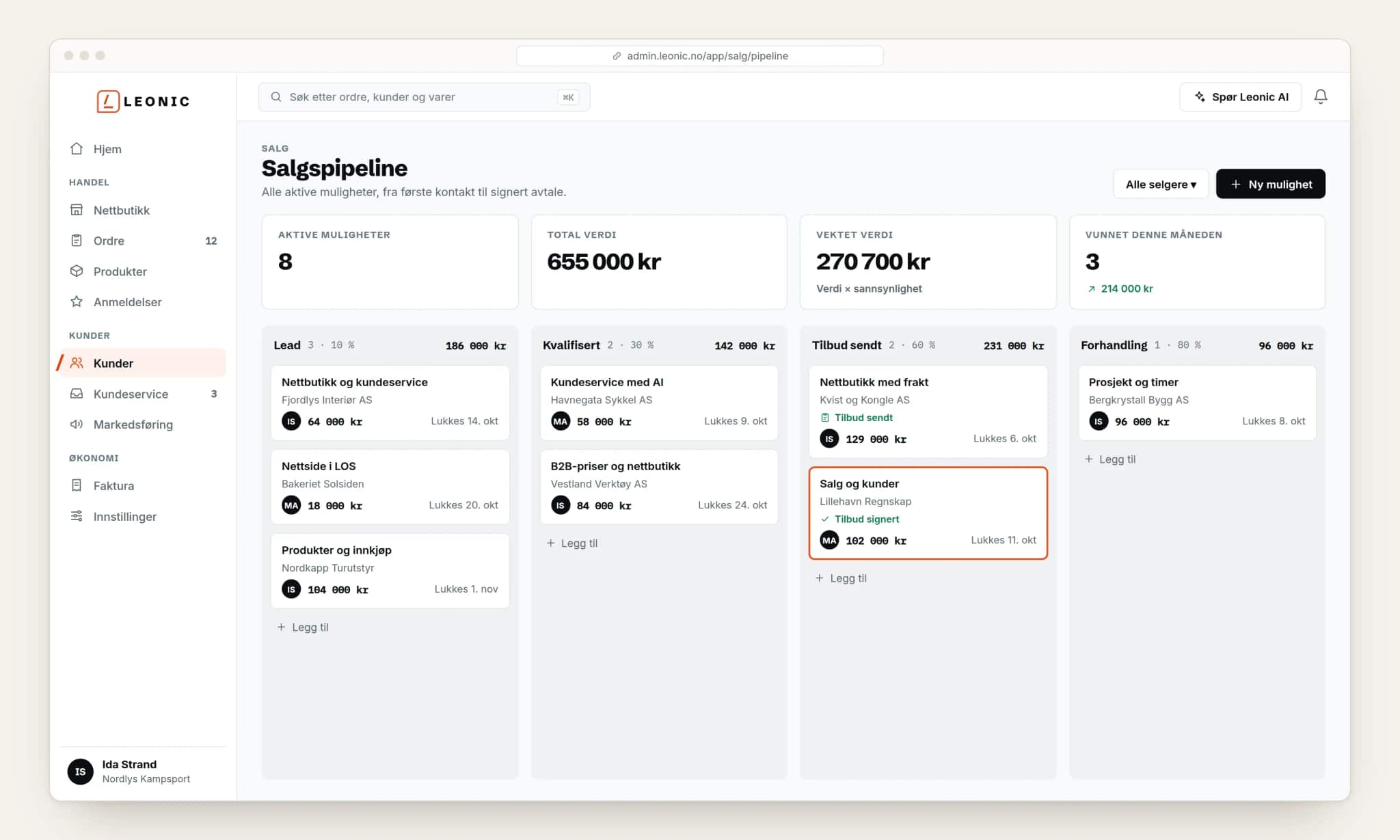This screenshot has height=840, width=1400.
Task: Open Ida Strand user profile
Action: click(143, 771)
